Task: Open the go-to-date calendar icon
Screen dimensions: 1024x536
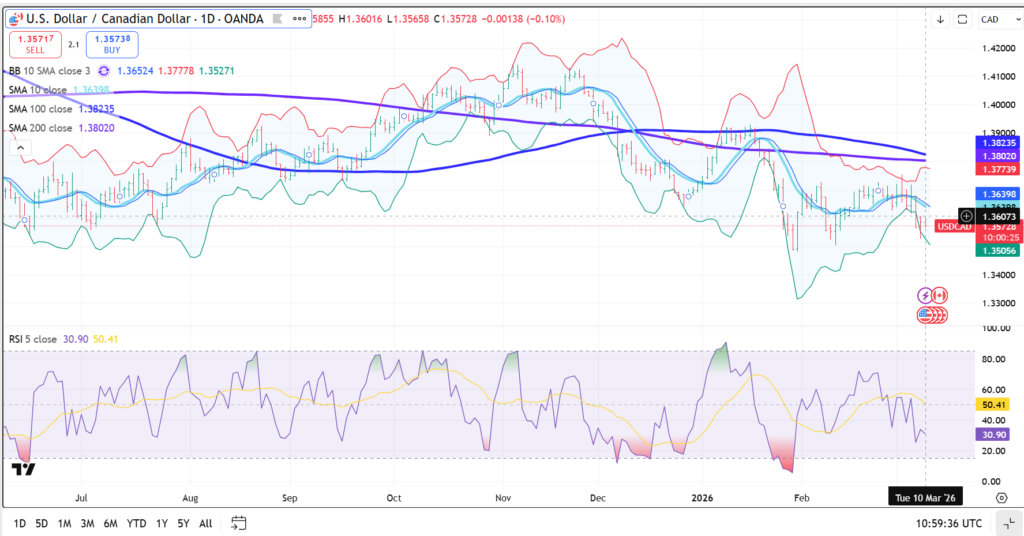Action: point(238,523)
